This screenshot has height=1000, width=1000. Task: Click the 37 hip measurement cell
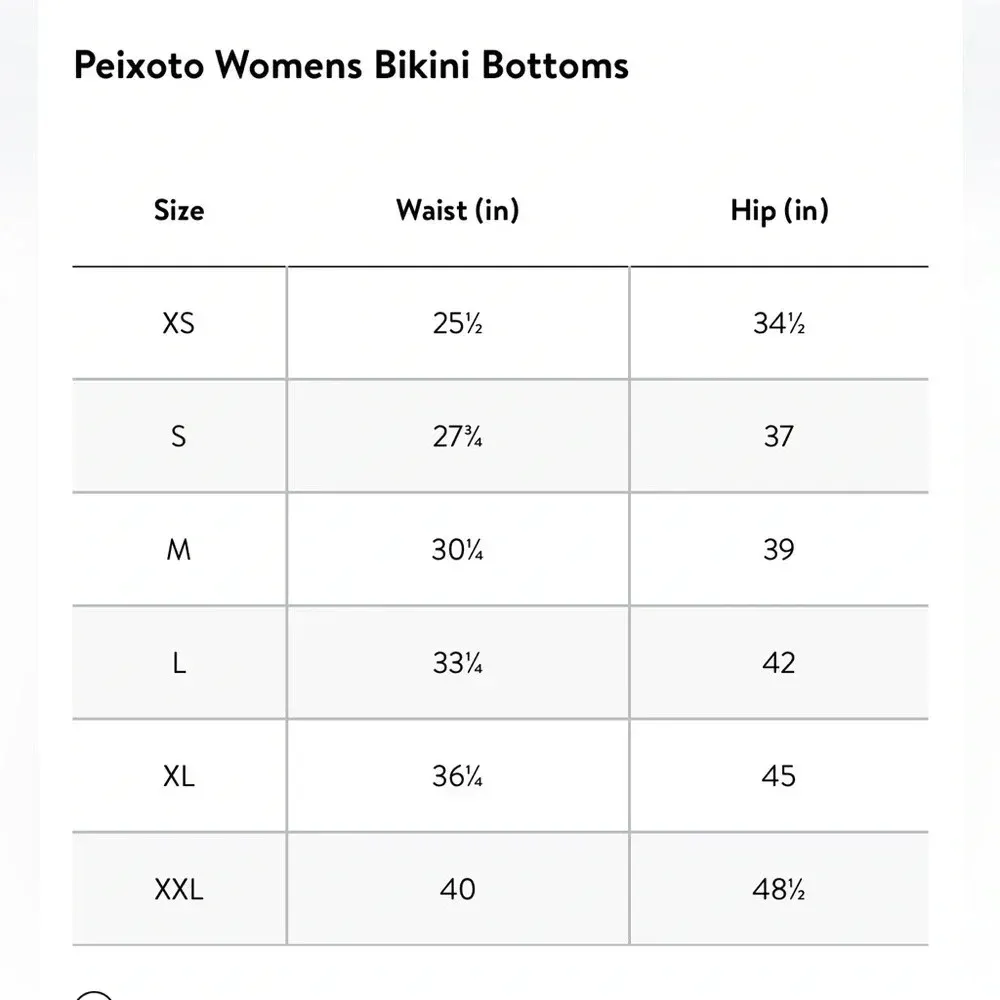point(779,437)
